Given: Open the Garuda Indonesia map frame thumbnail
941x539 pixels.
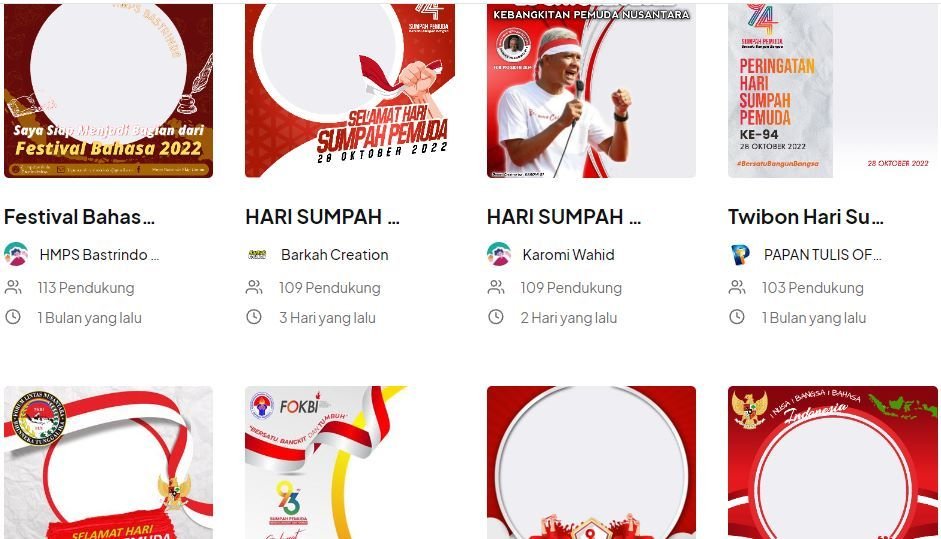Looking at the screenshot, I should tap(833, 462).
